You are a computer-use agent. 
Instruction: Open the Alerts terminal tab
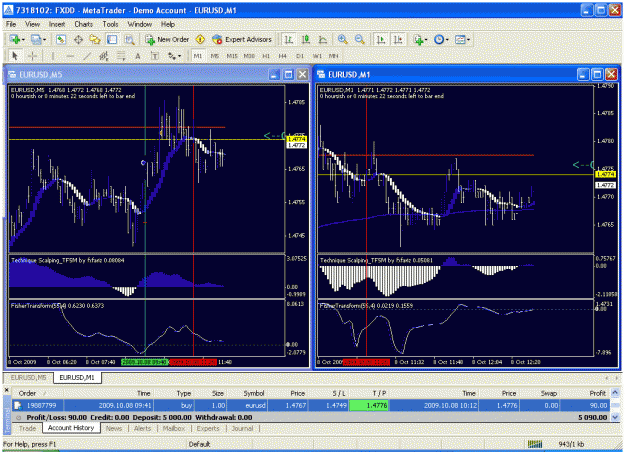click(x=142, y=428)
